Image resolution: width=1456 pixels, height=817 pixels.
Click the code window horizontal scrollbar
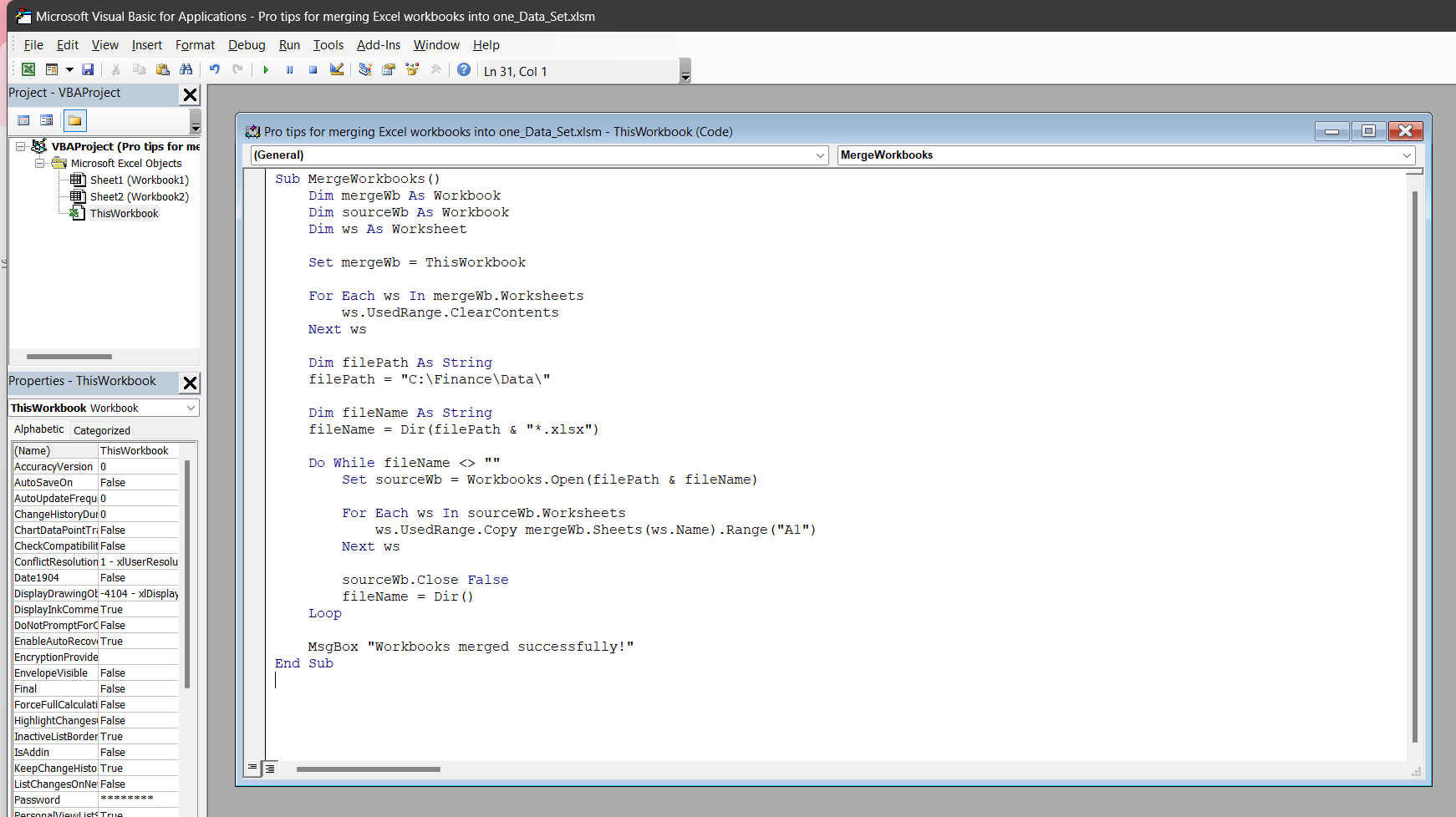point(368,769)
